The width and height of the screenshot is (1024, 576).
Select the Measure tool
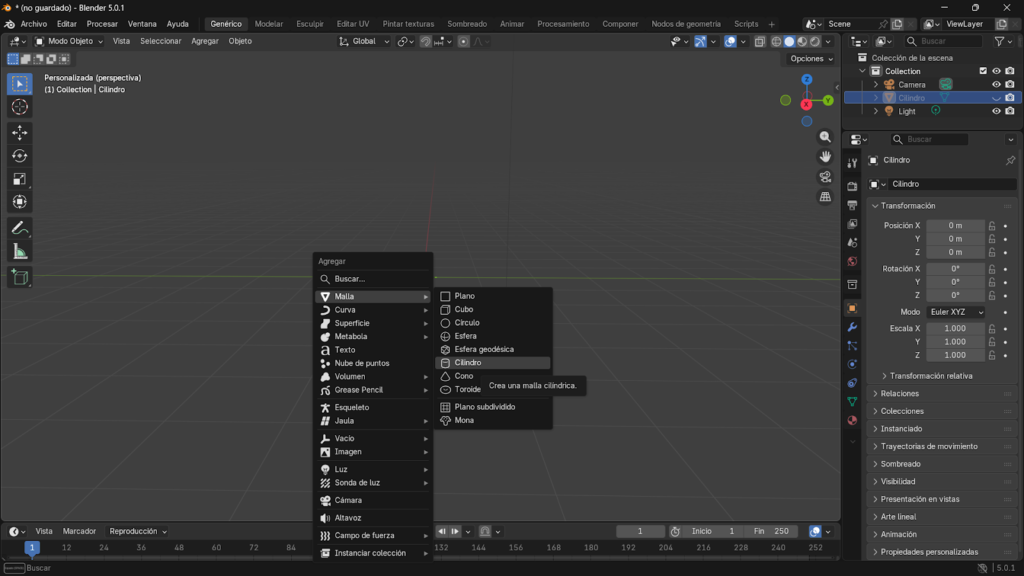20,251
